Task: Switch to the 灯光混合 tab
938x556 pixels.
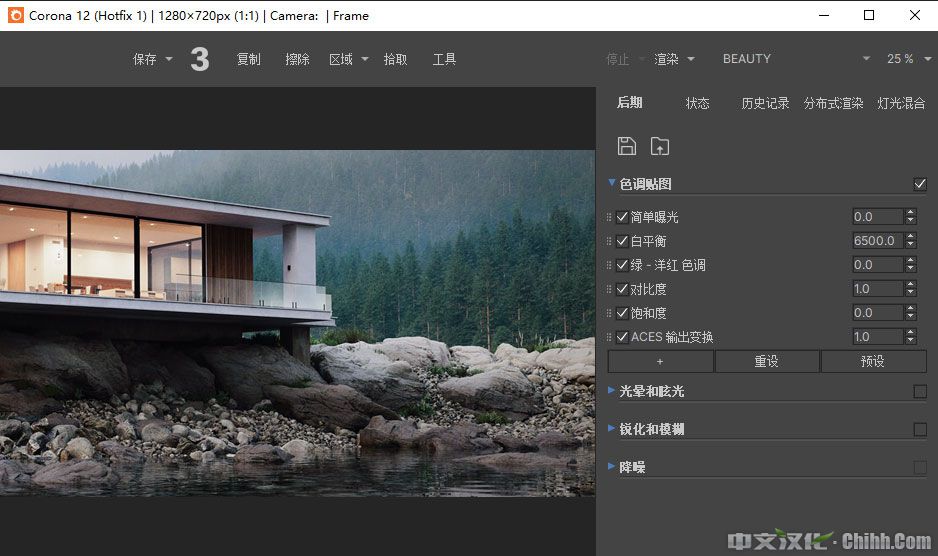Action: pyautogui.click(x=901, y=103)
